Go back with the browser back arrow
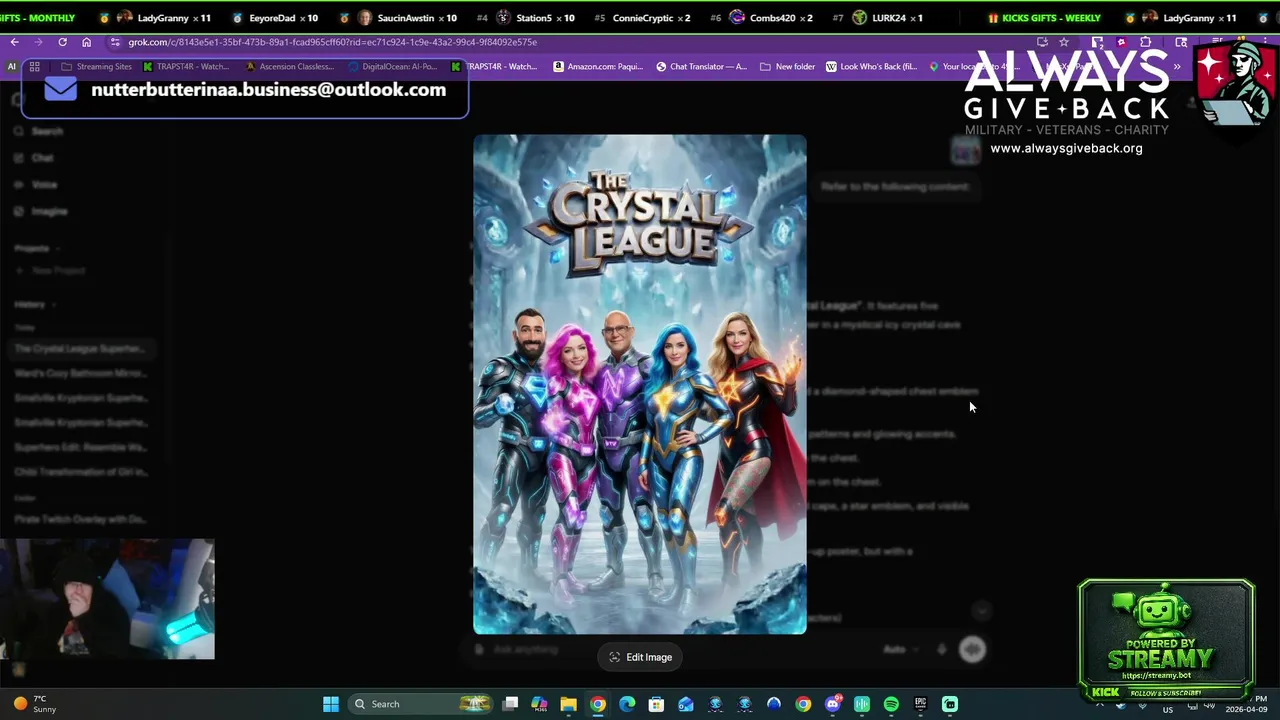 tap(14, 42)
